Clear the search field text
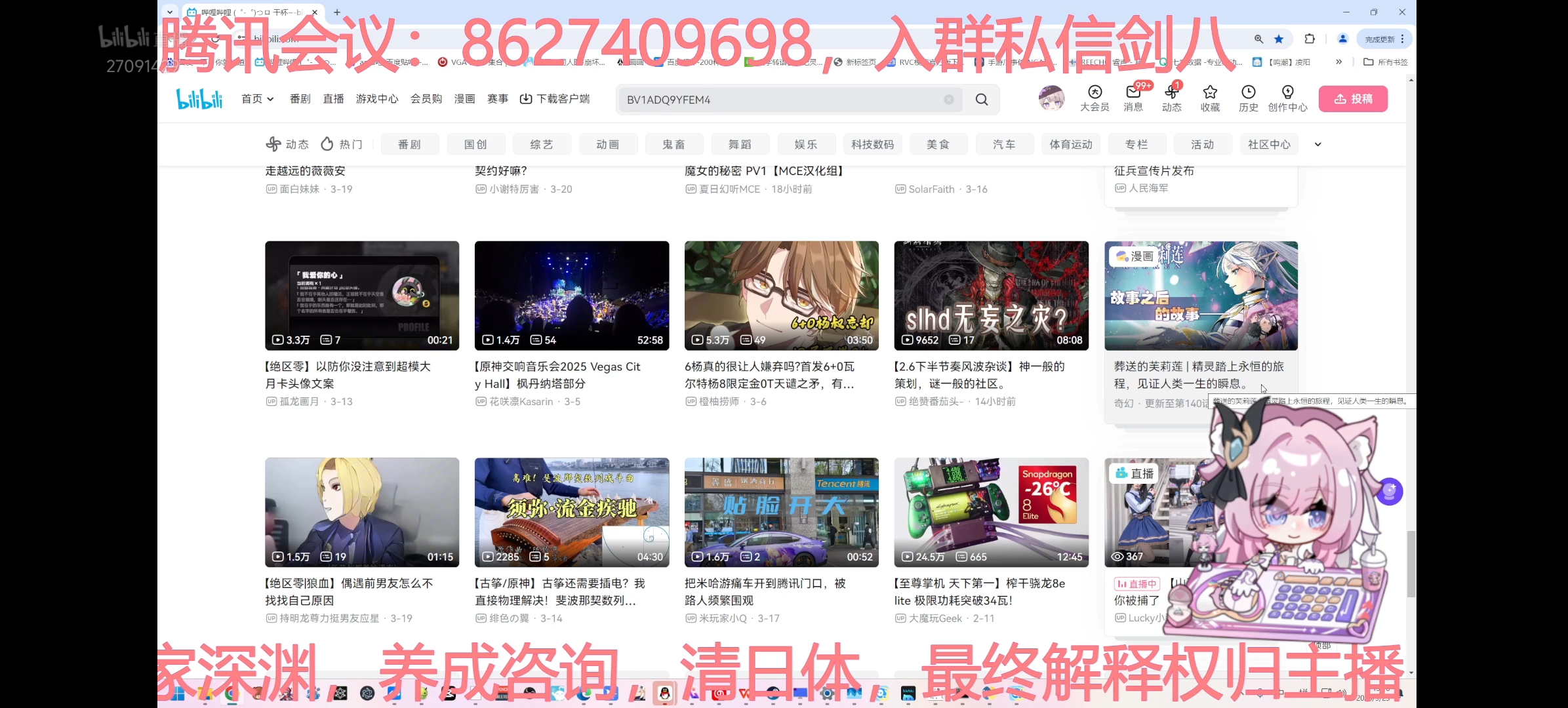Image resolution: width=1568 pixels, height=708 pixels. (x=949, y=100)
